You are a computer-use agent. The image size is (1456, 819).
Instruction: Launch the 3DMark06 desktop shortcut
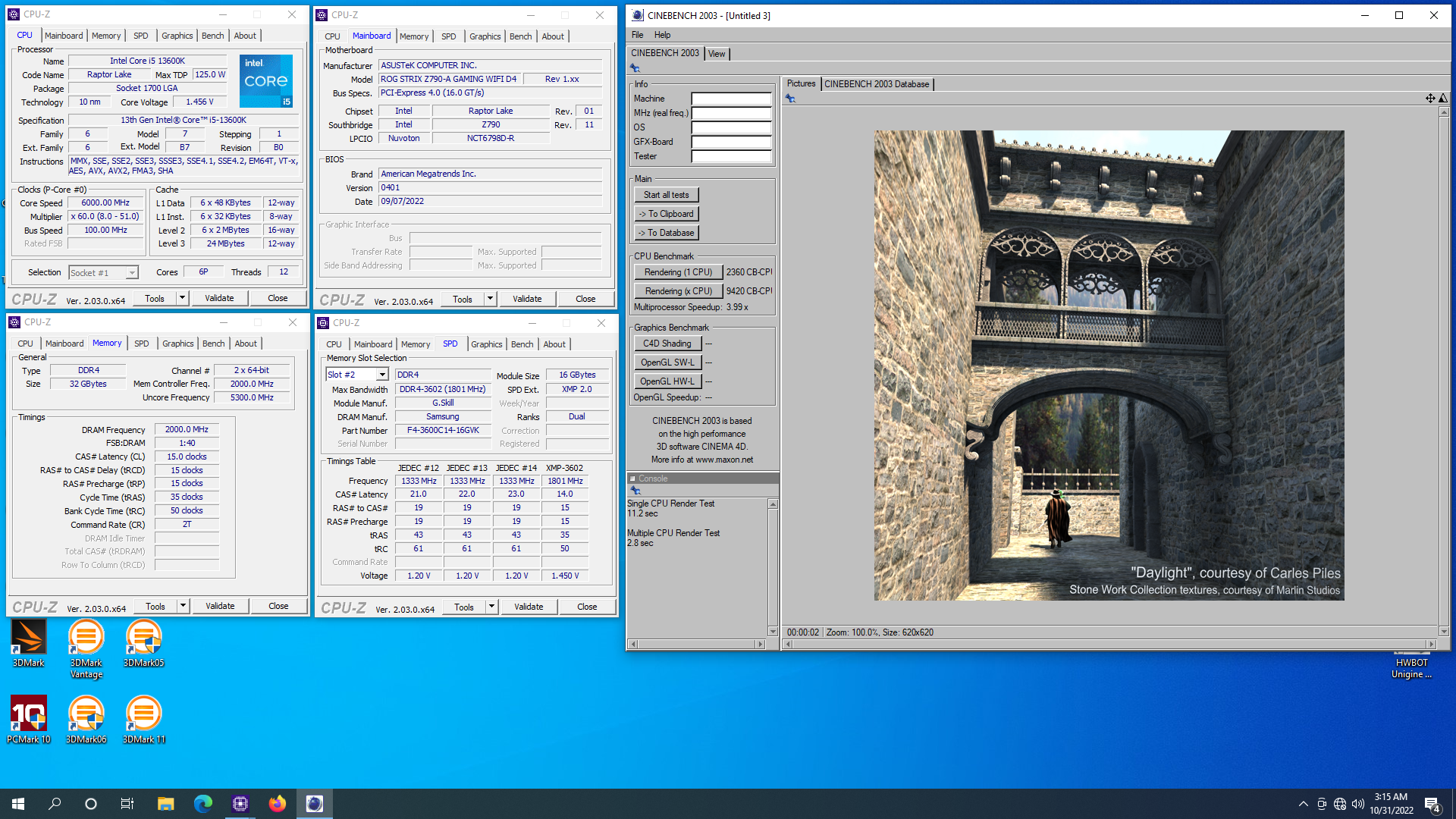pos(86,720)
